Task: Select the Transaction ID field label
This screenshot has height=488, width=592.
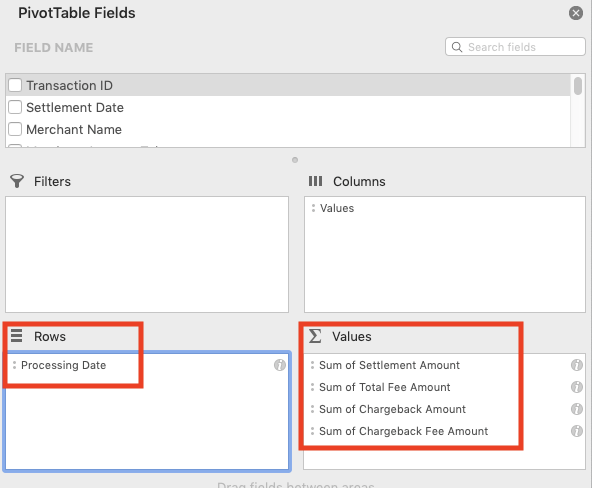Action: click(x=69, y=85)
